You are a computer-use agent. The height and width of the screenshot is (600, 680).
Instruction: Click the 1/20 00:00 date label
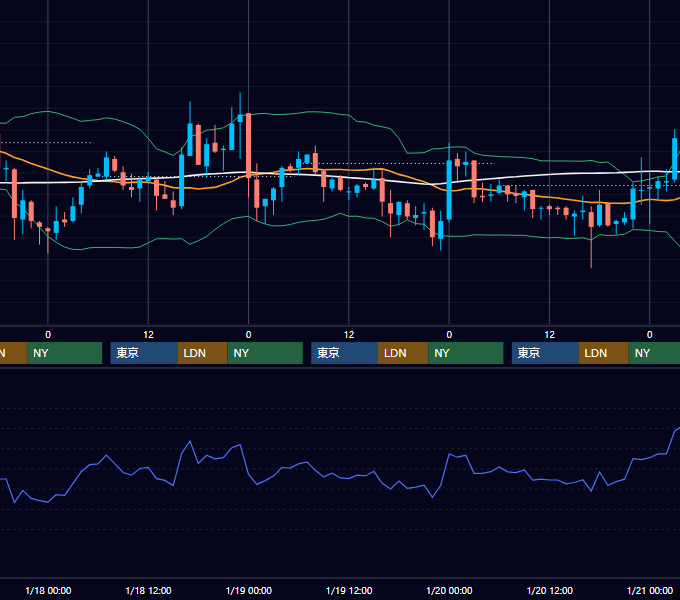point(449,590)
